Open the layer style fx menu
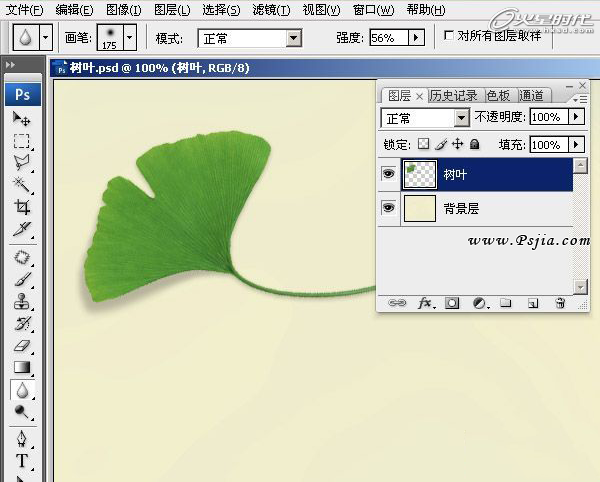Screen dimensions: 600x482 click(x=424, y=302)
